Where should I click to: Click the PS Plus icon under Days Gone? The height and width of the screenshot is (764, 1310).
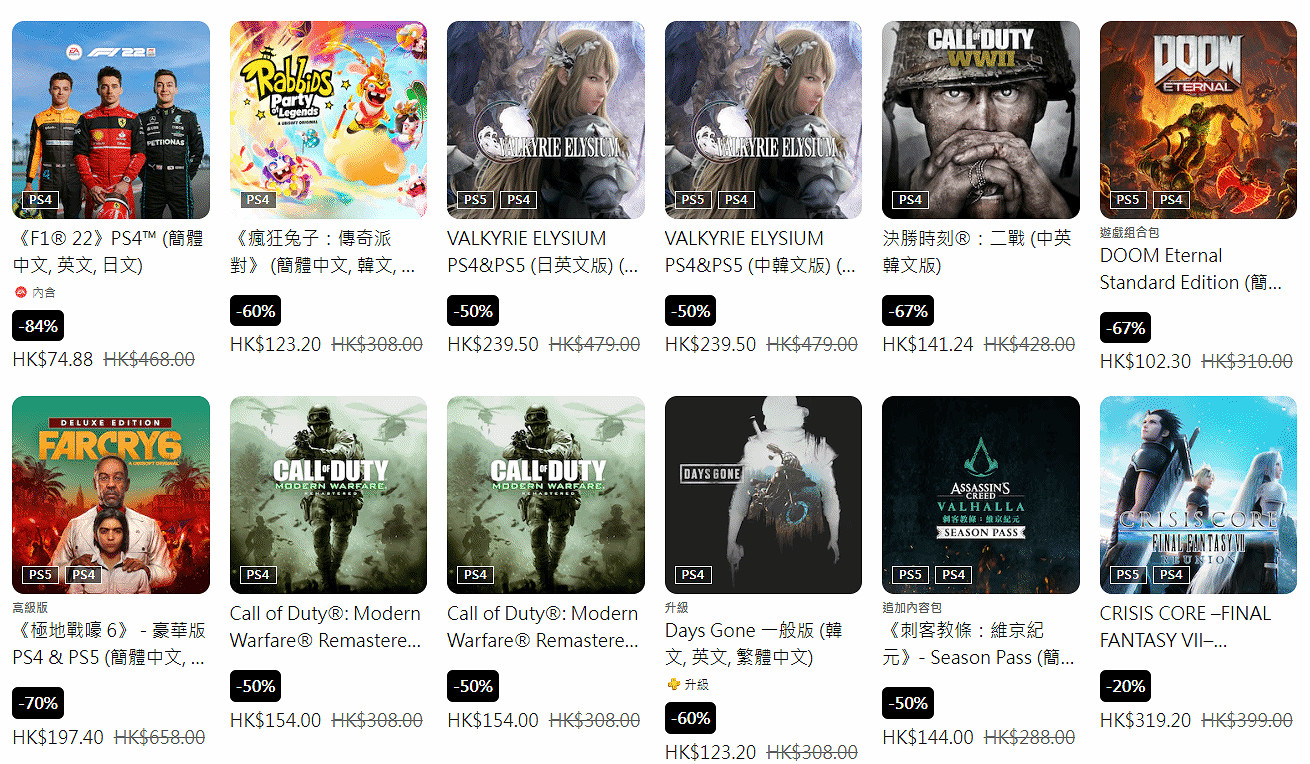tap(673, 684)
